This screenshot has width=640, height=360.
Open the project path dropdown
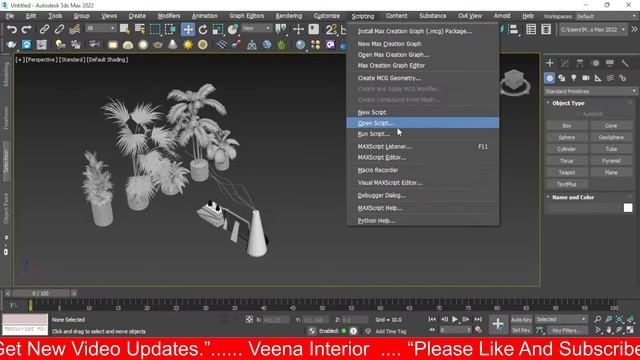coord(592,29)
